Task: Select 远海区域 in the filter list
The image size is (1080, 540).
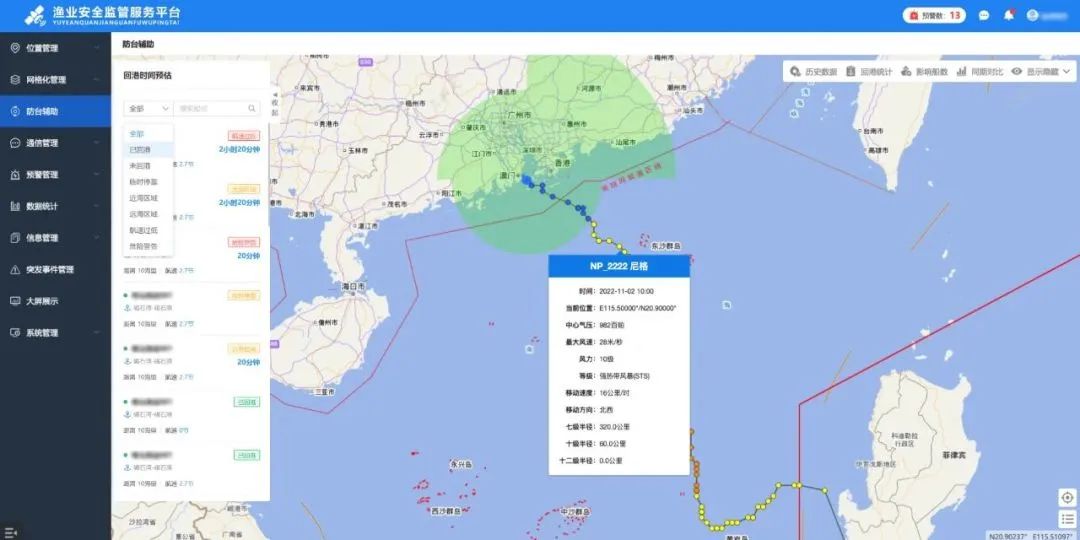Action: point(148,214)
